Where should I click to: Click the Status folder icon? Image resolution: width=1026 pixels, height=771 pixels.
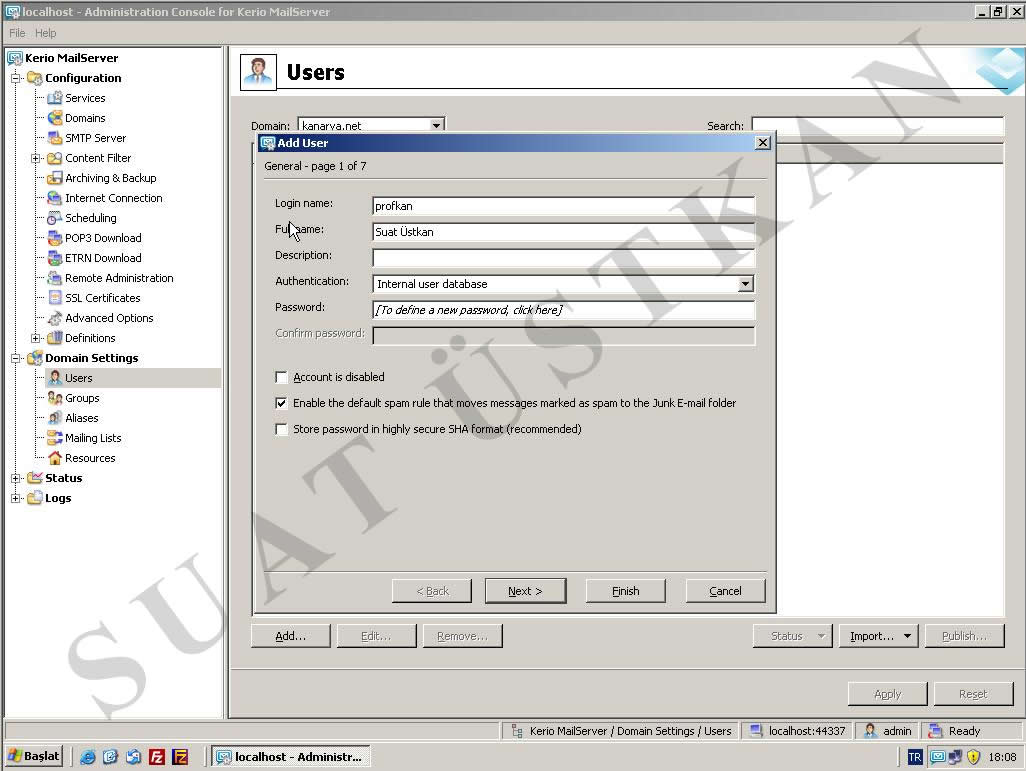coord(35,478)
